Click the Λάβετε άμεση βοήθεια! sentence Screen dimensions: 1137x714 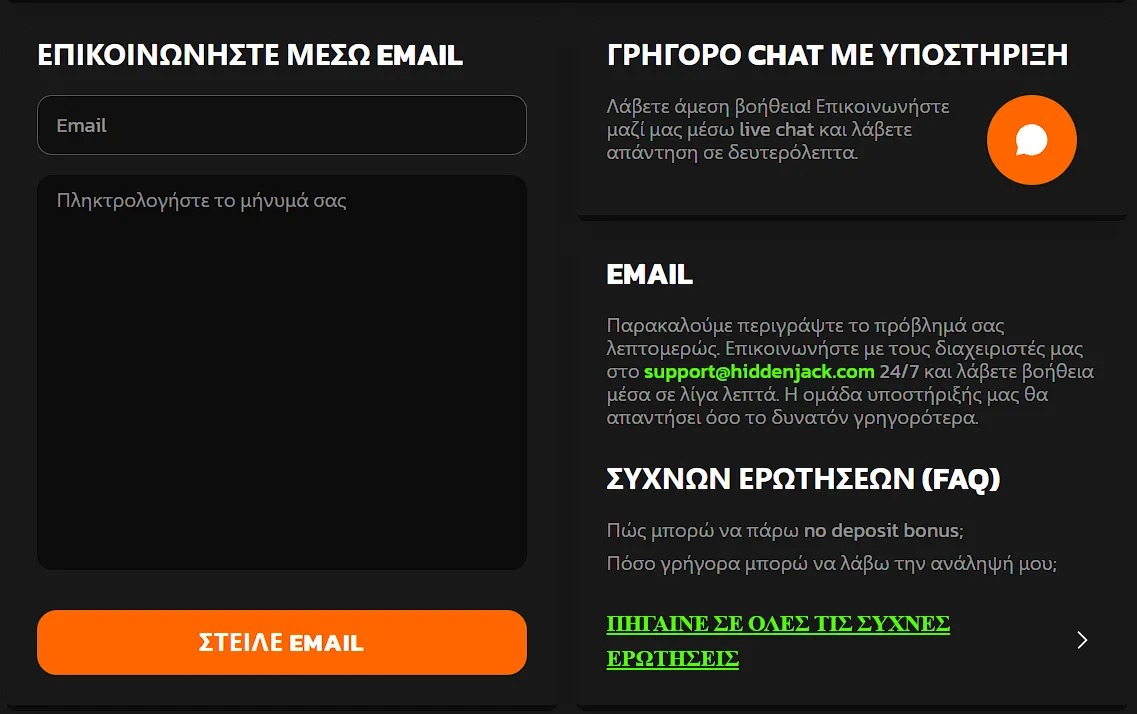point(708,107)
